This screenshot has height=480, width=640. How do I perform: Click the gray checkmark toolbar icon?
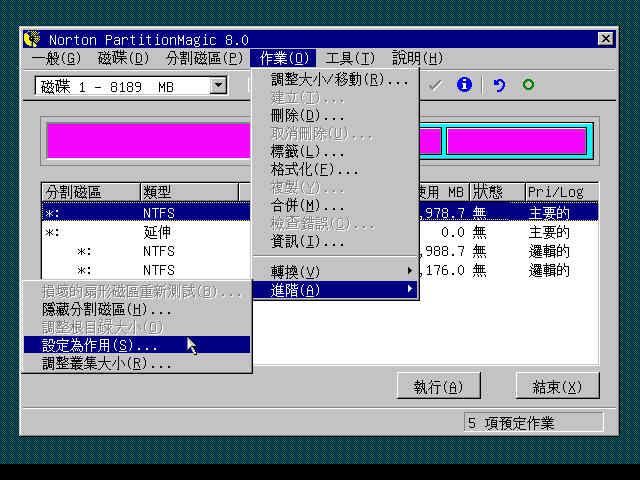435,85
